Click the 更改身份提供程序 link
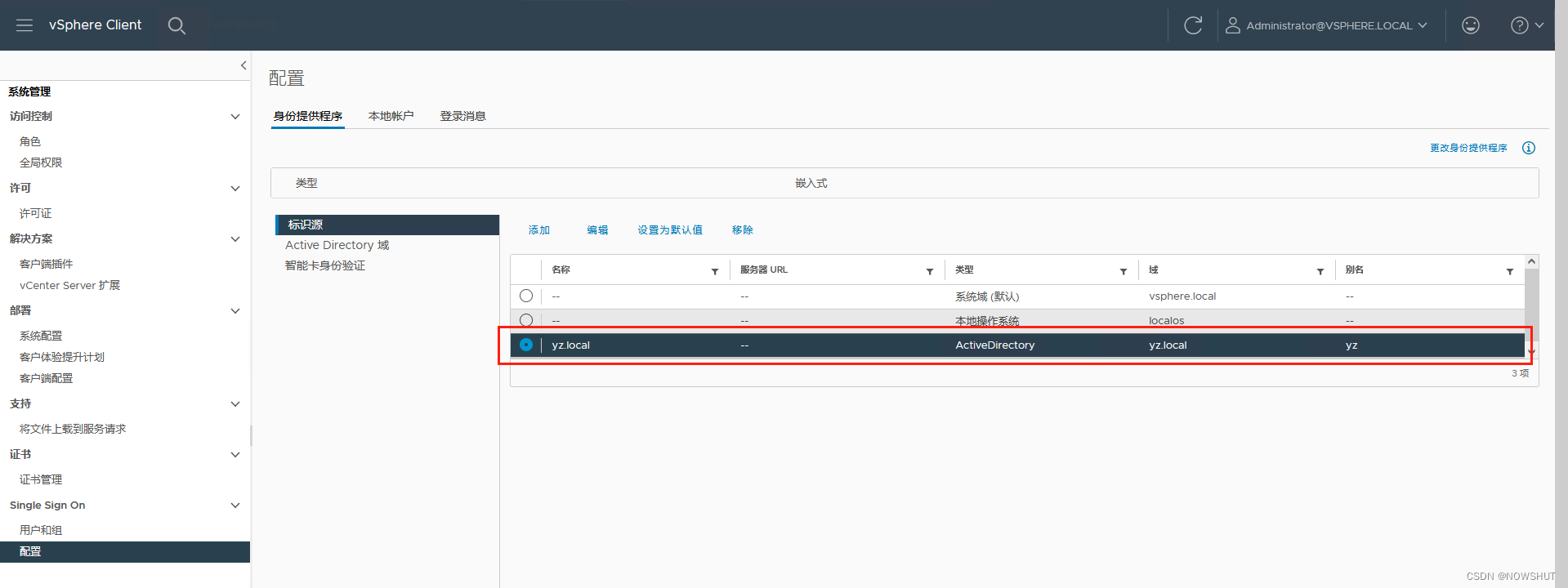Viewport: 1568px width, 588px height. (x=1468, y=148)
